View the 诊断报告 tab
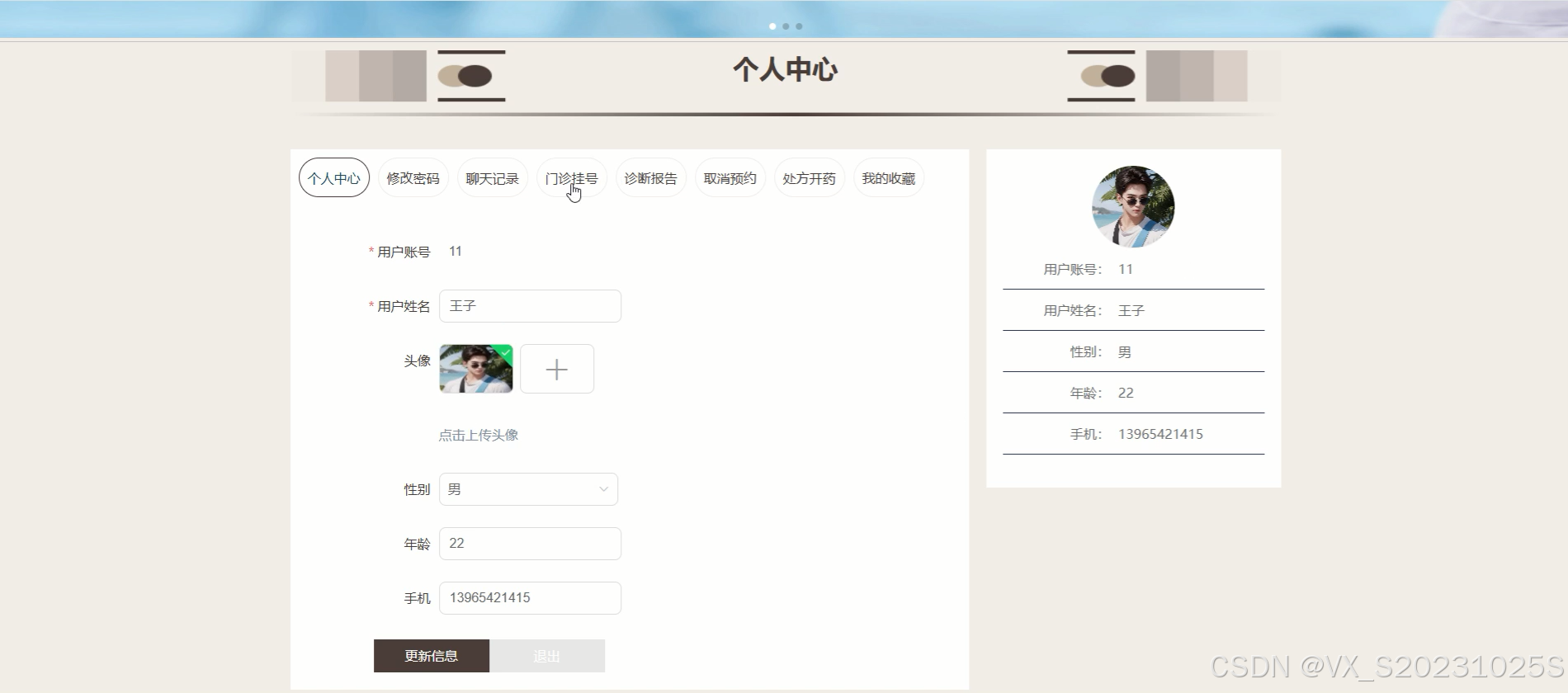1568x693 pixels. 650,178
